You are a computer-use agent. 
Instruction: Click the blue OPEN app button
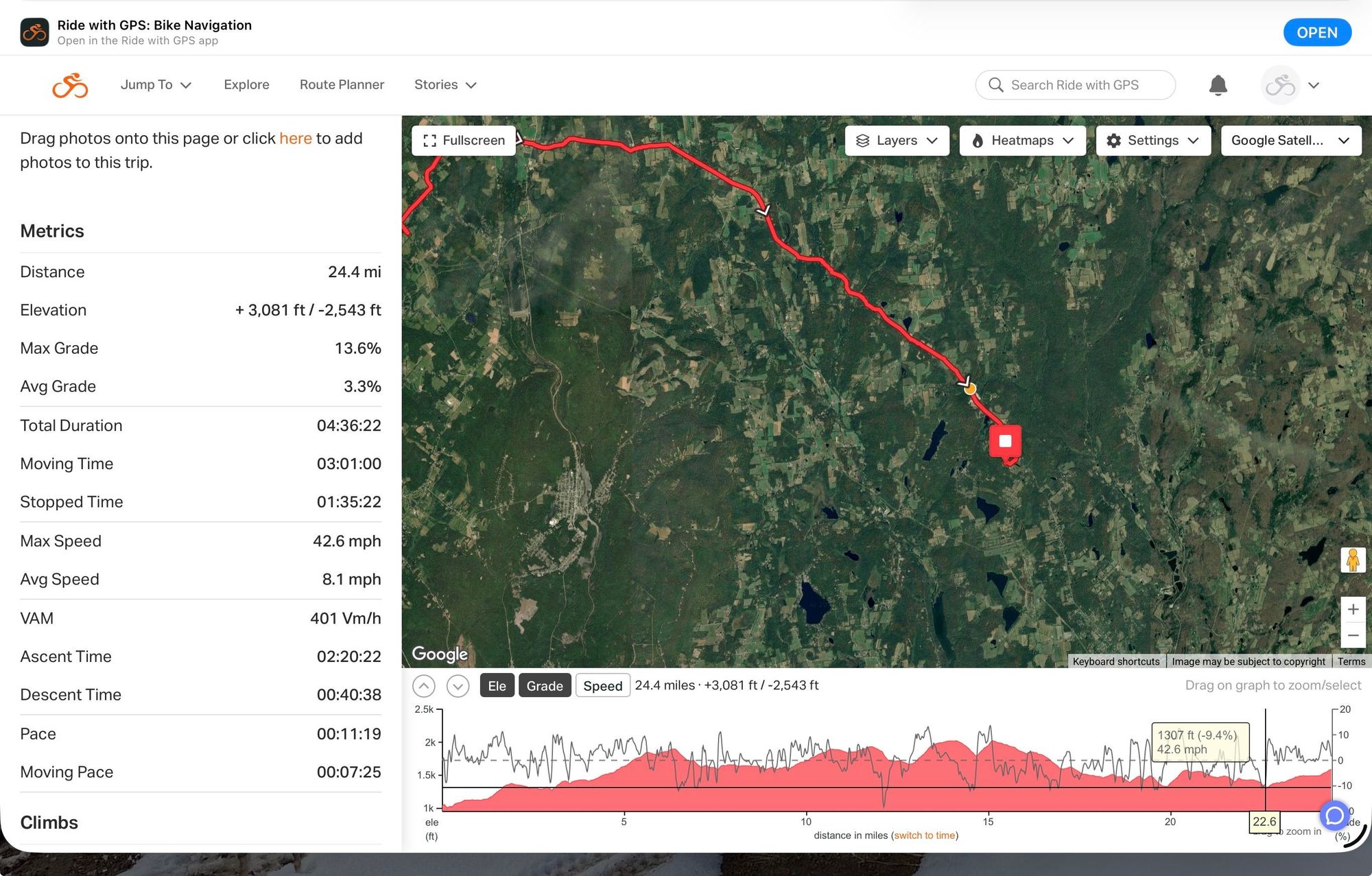1317,32
